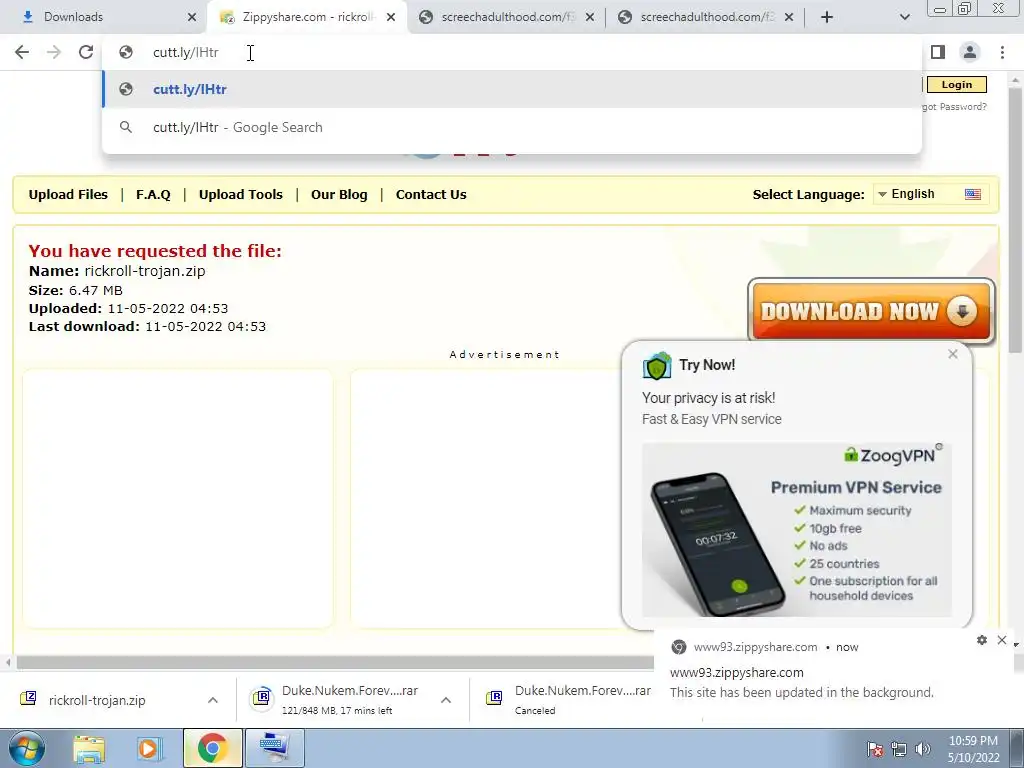Click the vertical page scrollbar
The height and width of the screenshot is (768, 1024).
point(1015,222)
